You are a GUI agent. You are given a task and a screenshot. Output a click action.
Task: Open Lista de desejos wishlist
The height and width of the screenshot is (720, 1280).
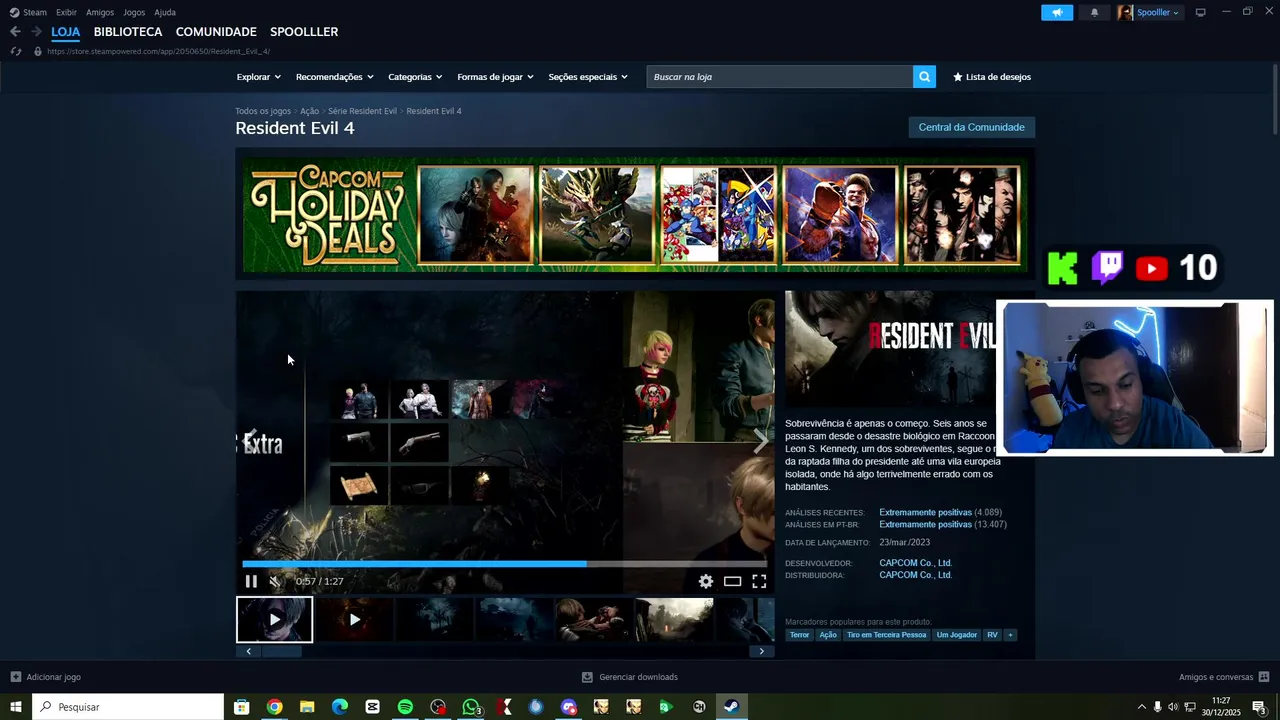click(992, 77)
